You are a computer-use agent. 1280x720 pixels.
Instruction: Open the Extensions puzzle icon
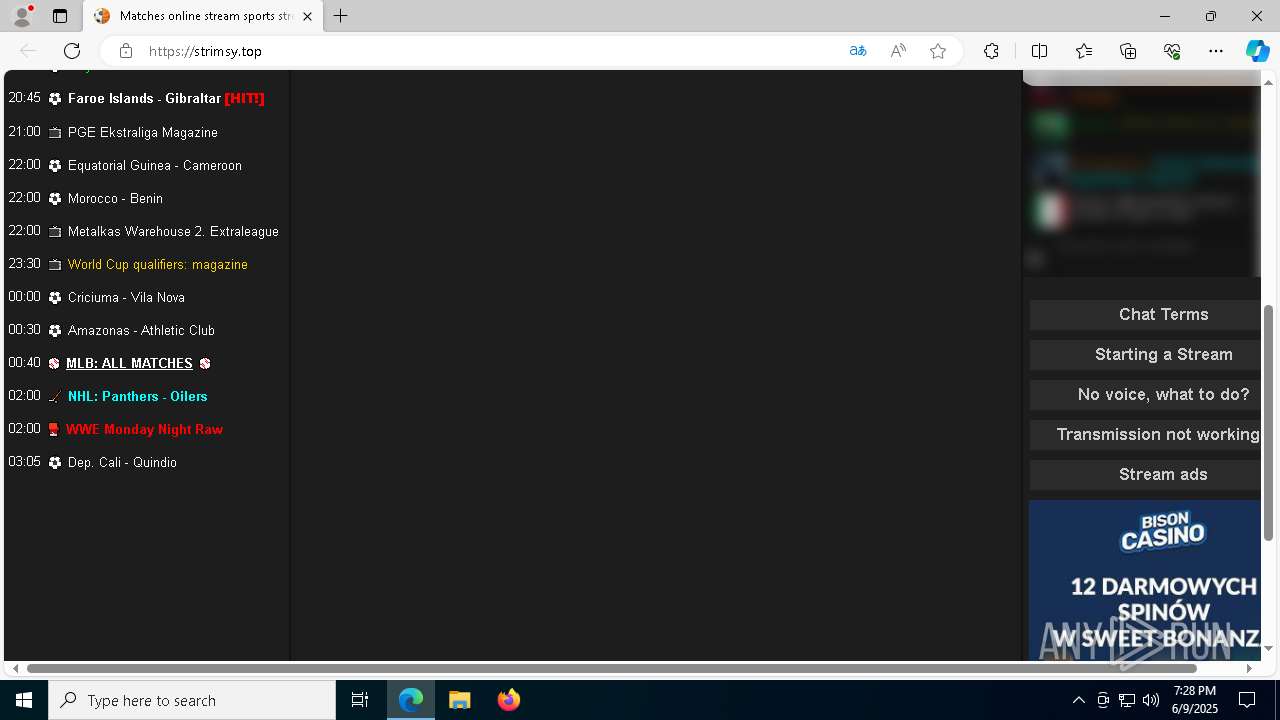pos(991,51)
